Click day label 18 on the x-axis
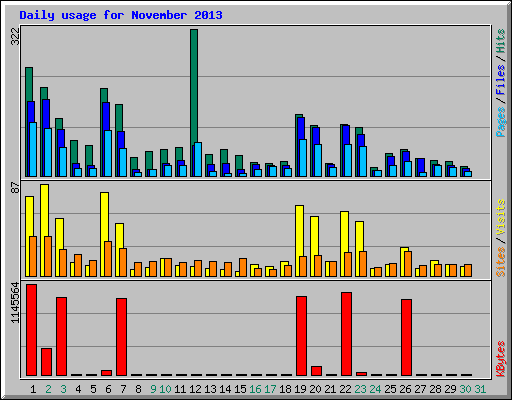The image size is (512, 400). click(x=285, y=389)
